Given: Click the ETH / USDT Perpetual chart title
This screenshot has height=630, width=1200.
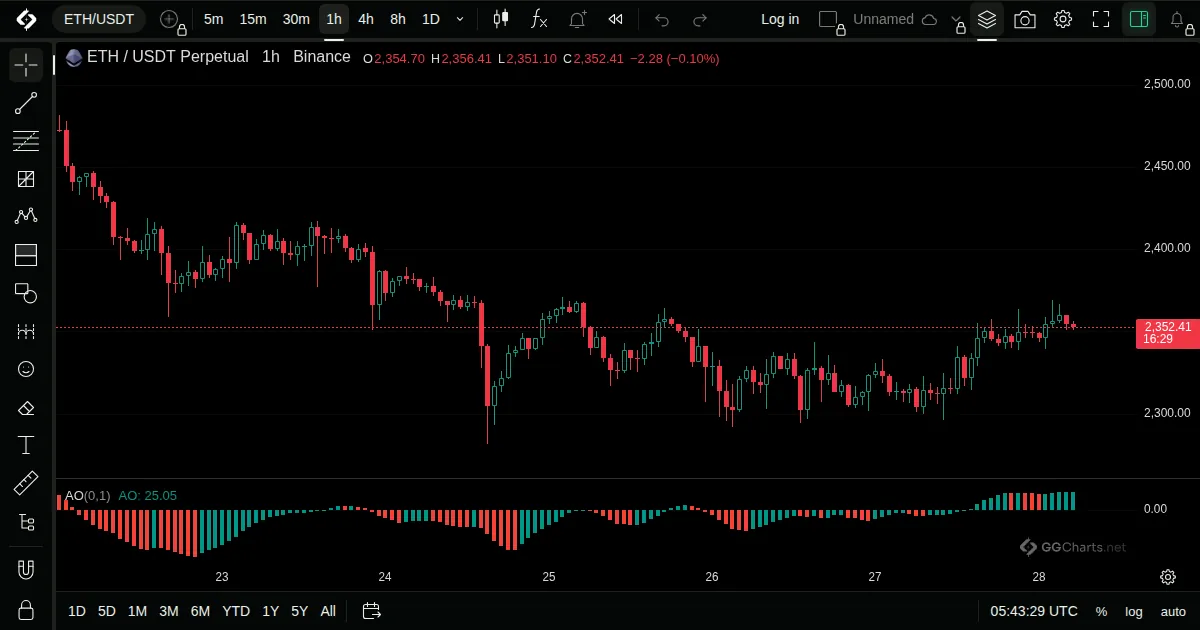Looking at the screenshot, I should (167, 57).
